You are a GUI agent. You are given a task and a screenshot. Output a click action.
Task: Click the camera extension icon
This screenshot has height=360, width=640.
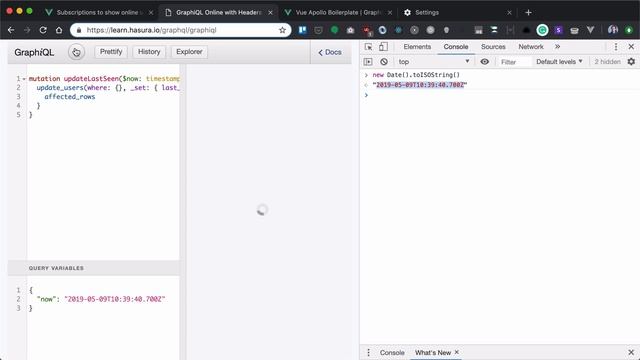350,30
